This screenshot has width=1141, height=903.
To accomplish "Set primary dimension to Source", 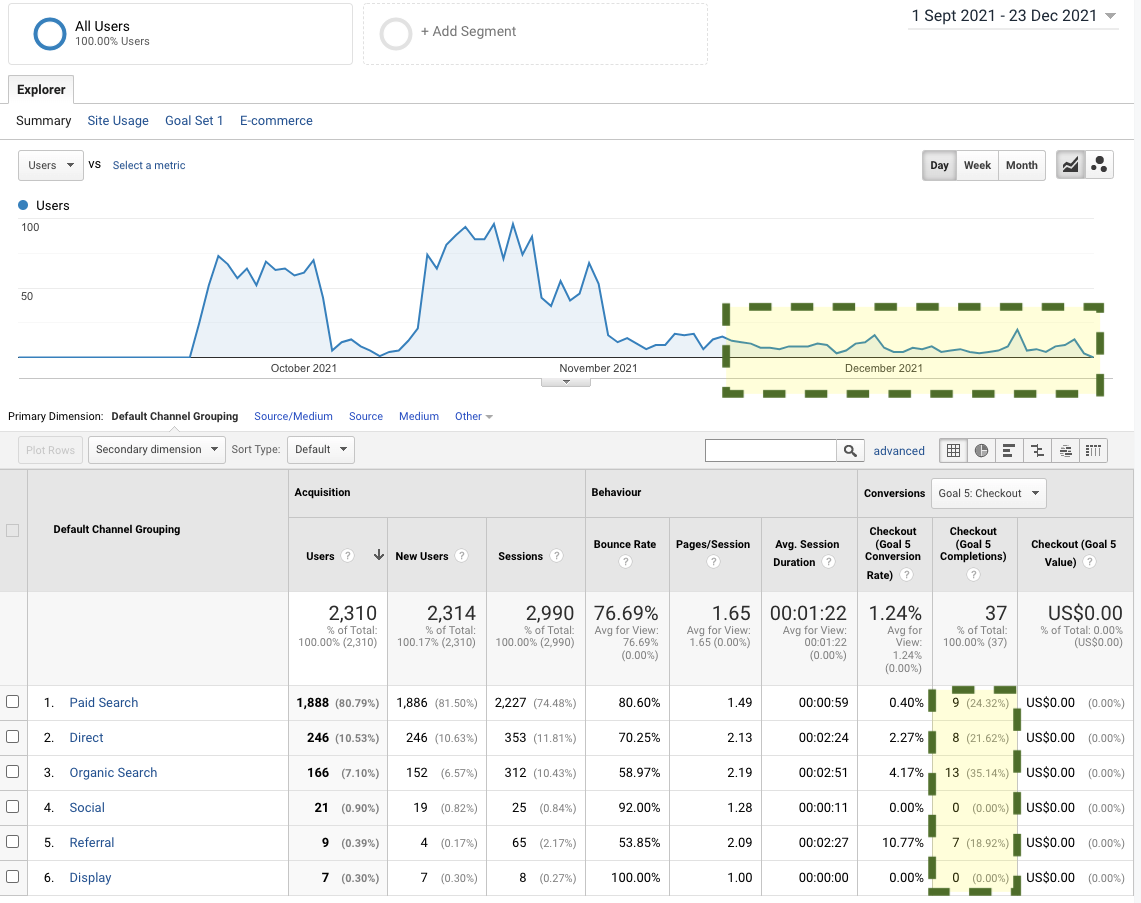I will [x=365, y=416].
